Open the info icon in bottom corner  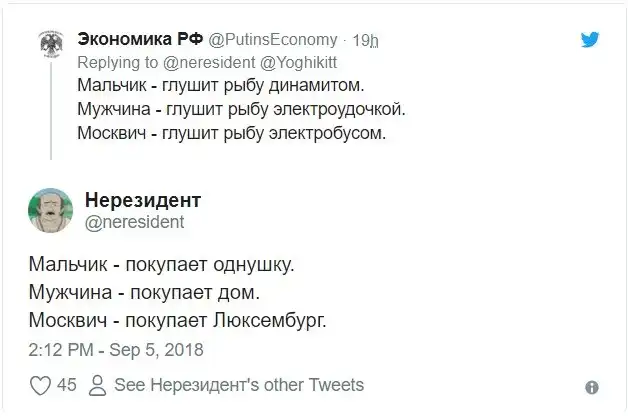click(x=591, y=387)
